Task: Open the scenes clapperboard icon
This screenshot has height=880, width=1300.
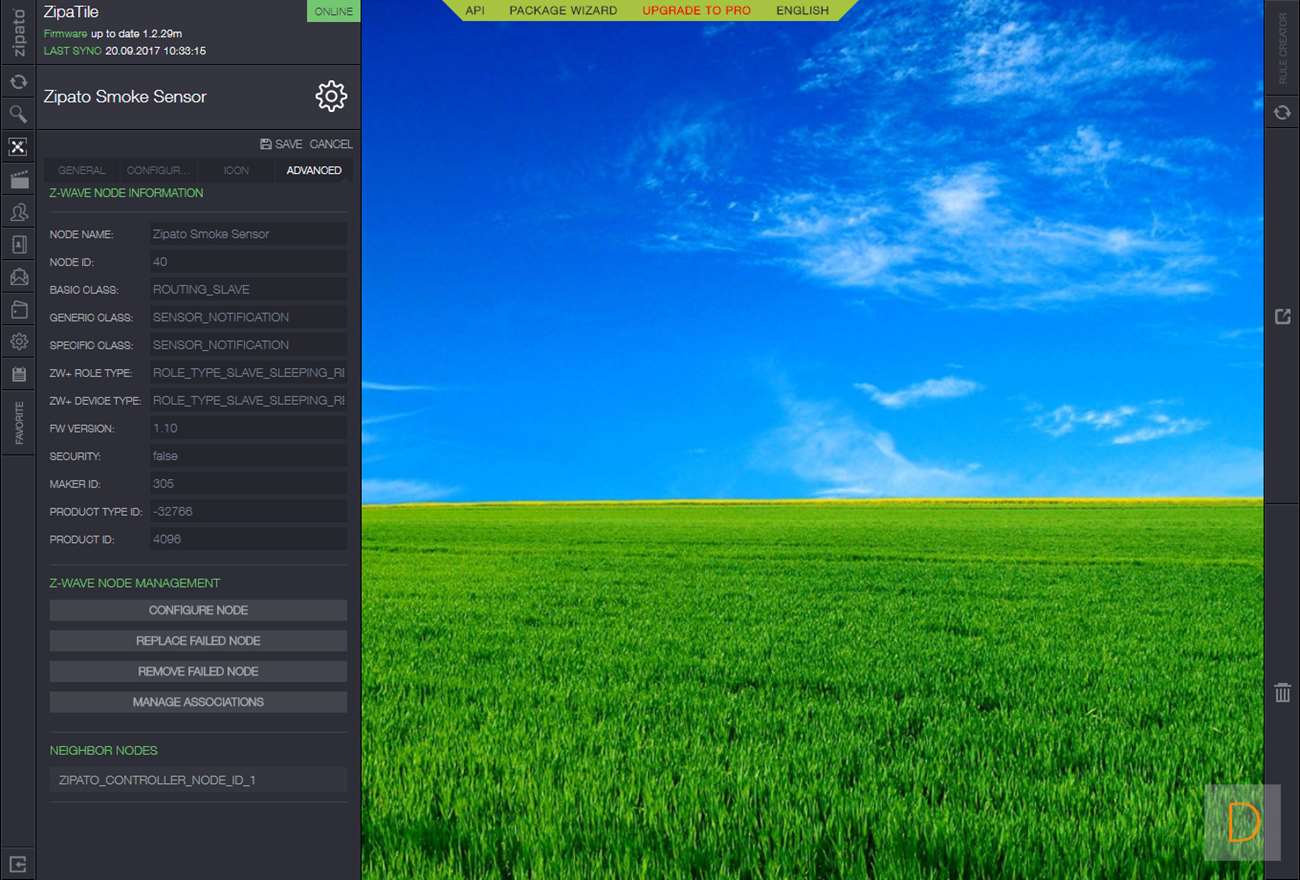Action: 18,180
